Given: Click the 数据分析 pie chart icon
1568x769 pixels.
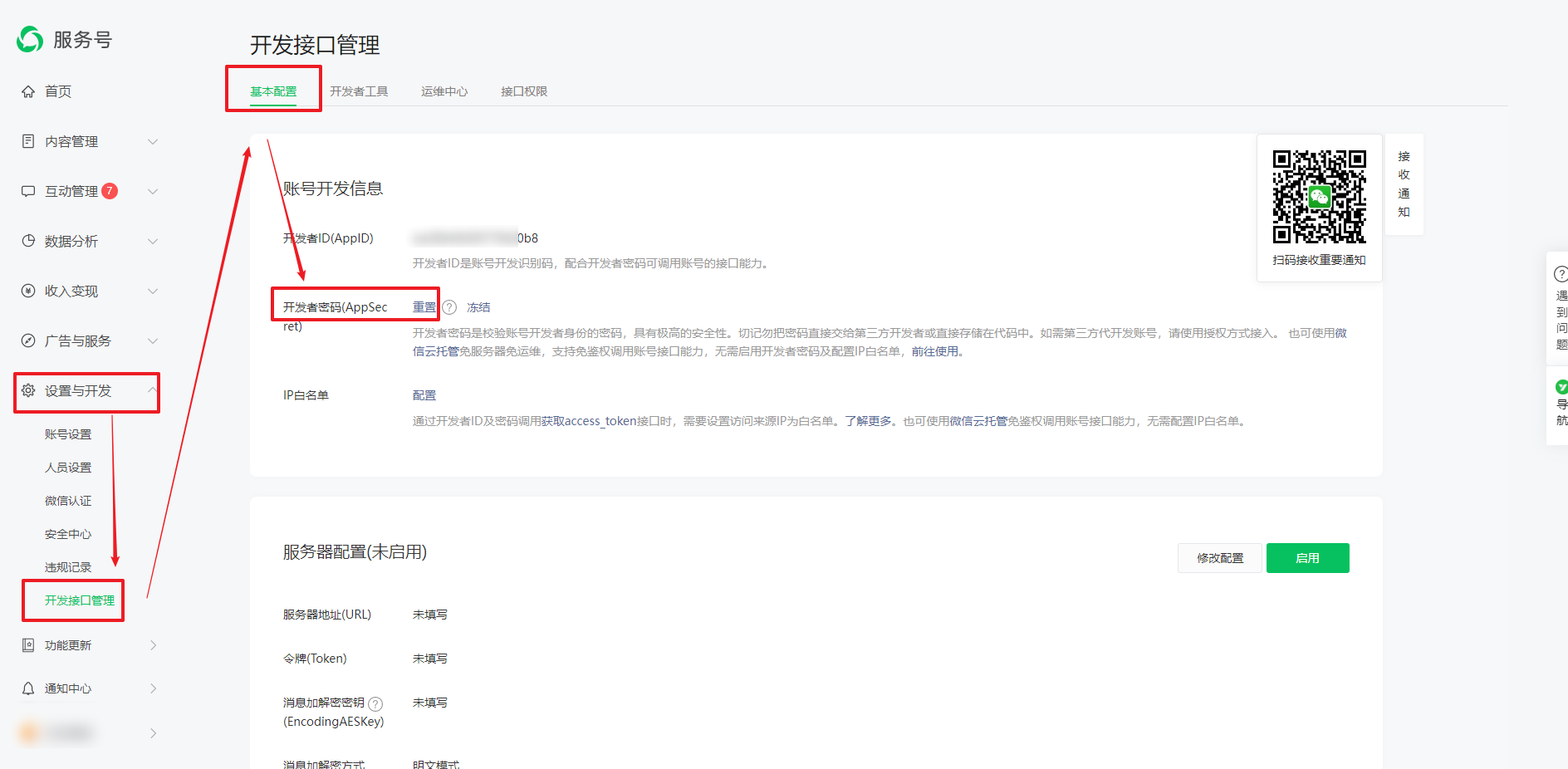Looking at the screenshot, I should point(28,241).
